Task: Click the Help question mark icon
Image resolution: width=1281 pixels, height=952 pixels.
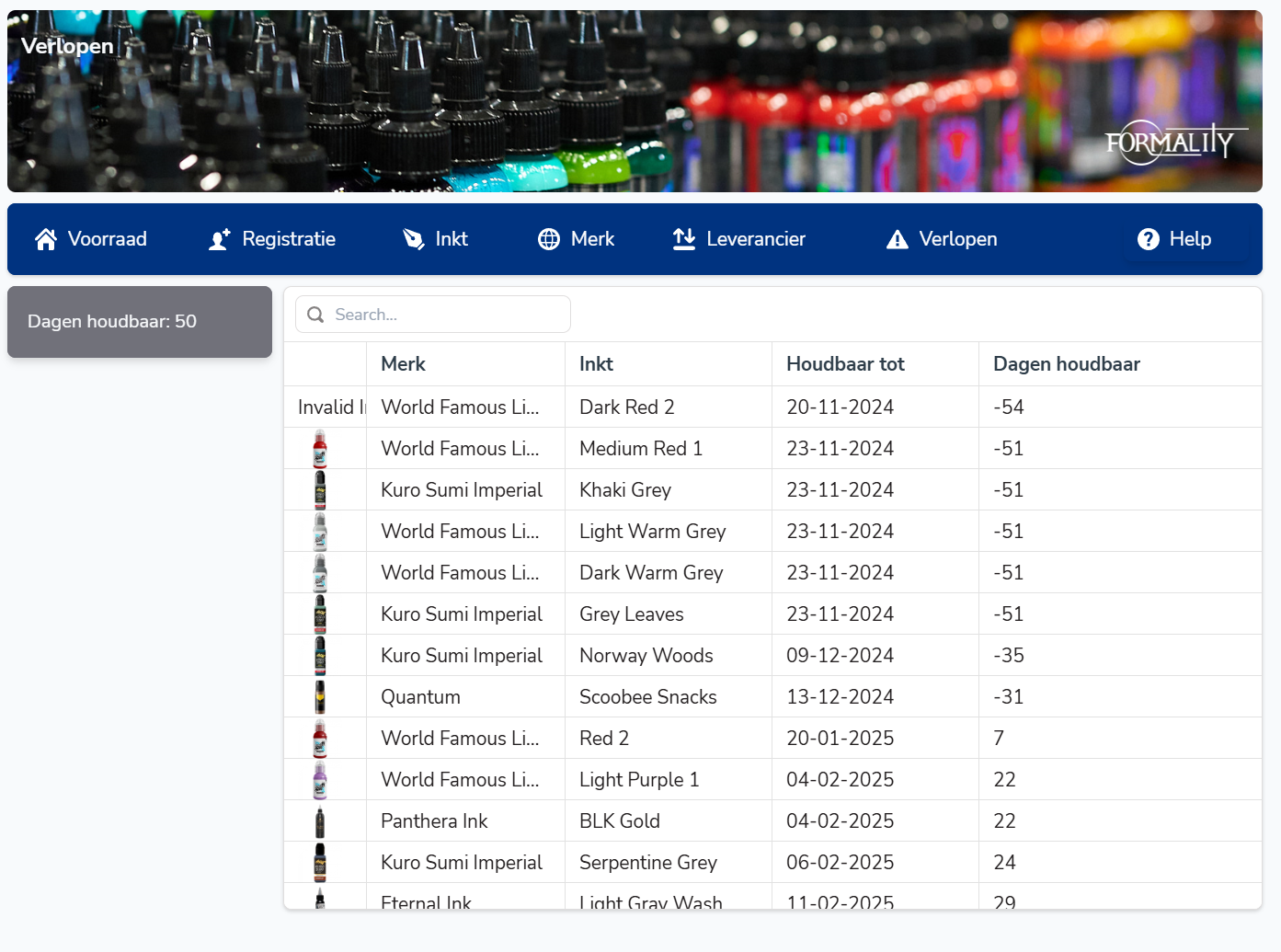Action: (1149, 239)
